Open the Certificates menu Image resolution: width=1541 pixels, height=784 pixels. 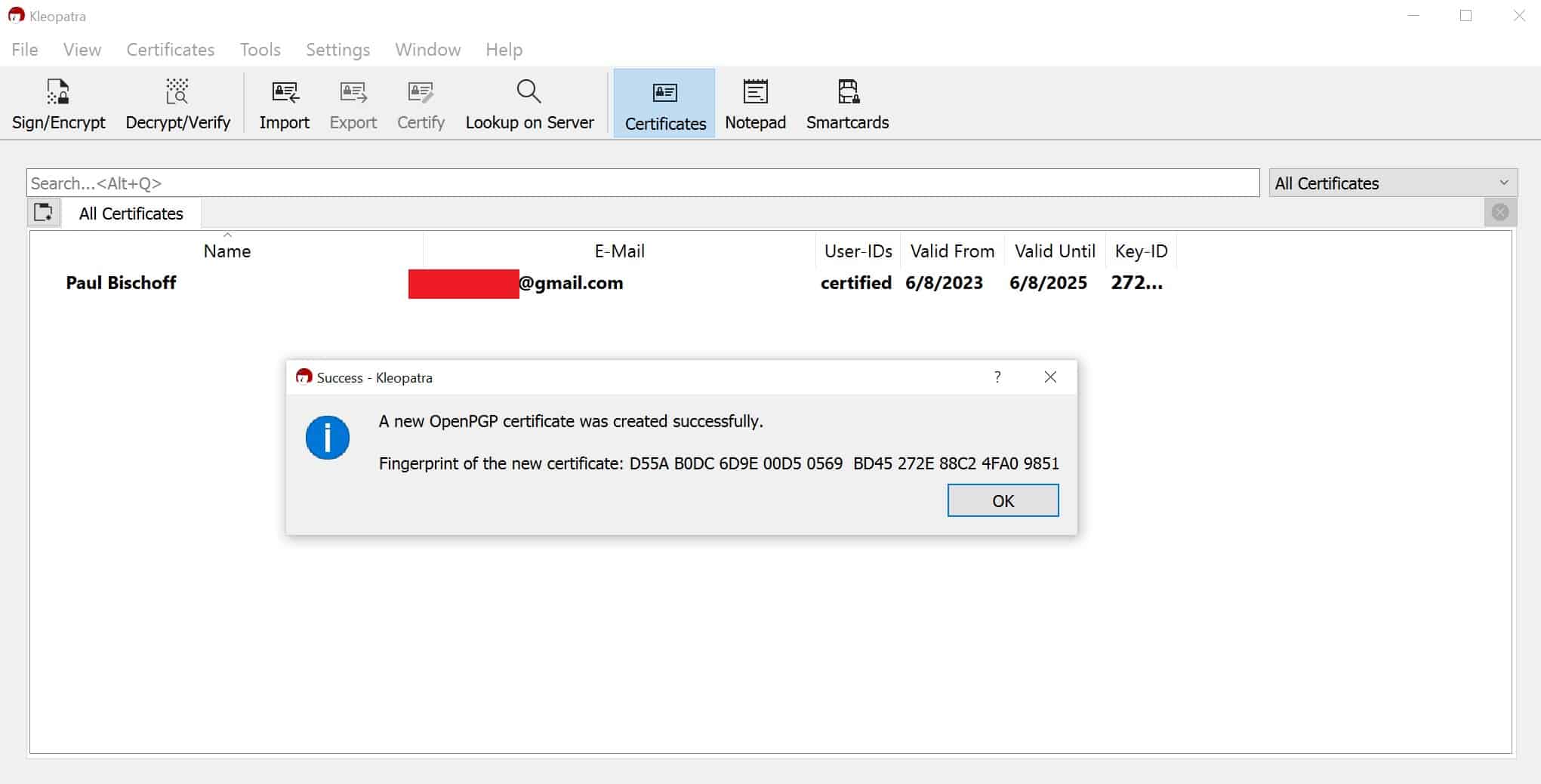pyautogui.click(x=171, y=50)
